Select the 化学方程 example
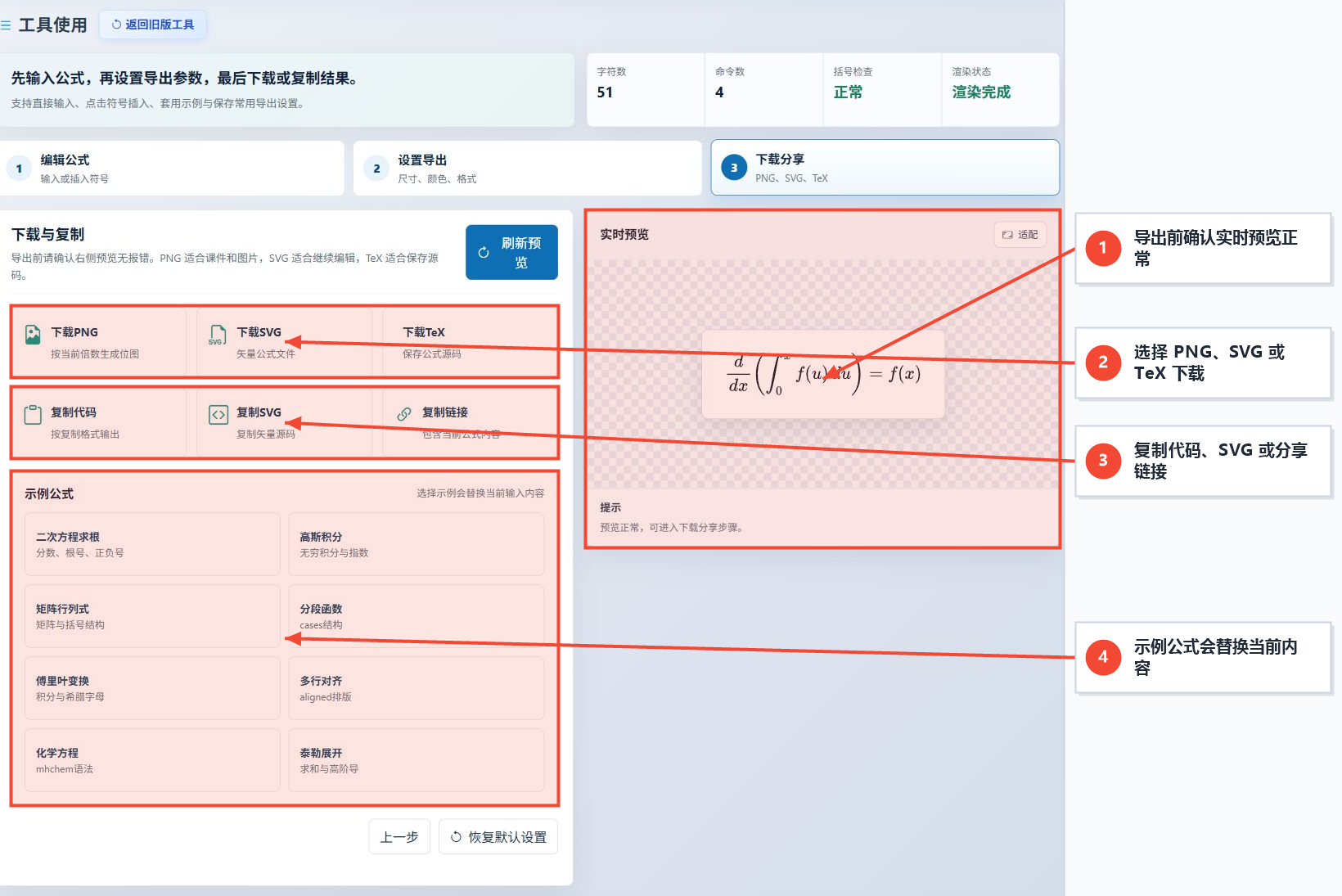The image size is (1342, 896). 152,760
